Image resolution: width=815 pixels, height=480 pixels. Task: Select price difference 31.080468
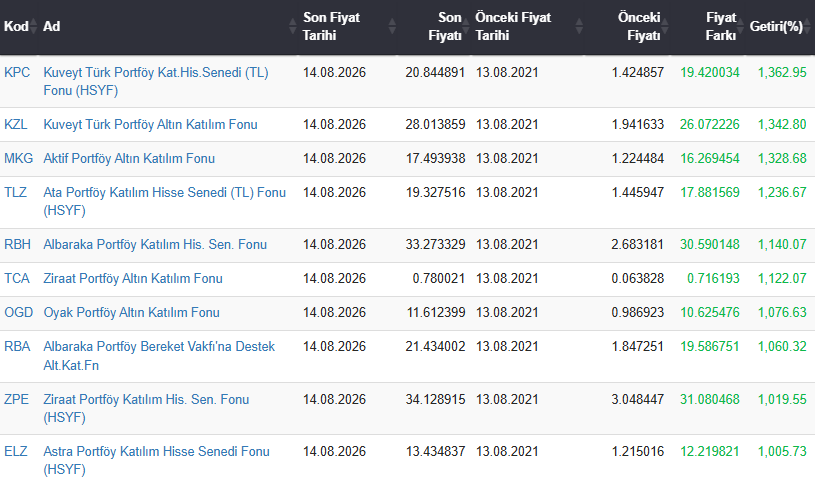pos(709,399)
